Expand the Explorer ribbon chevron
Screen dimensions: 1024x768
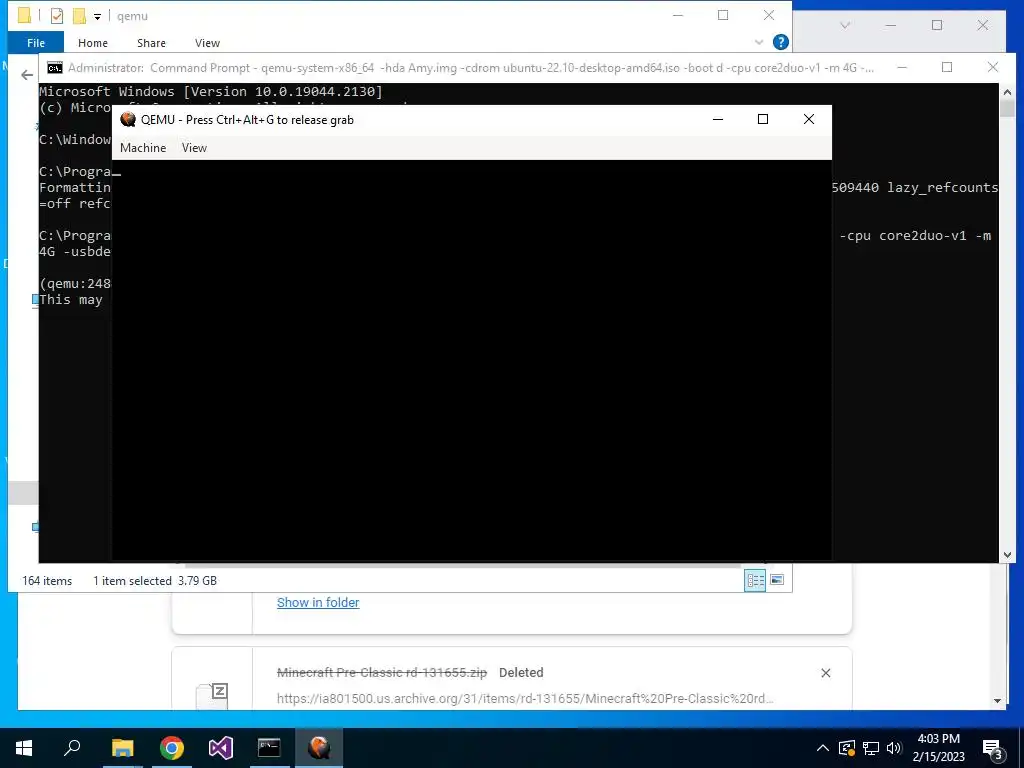click(759, 42)
